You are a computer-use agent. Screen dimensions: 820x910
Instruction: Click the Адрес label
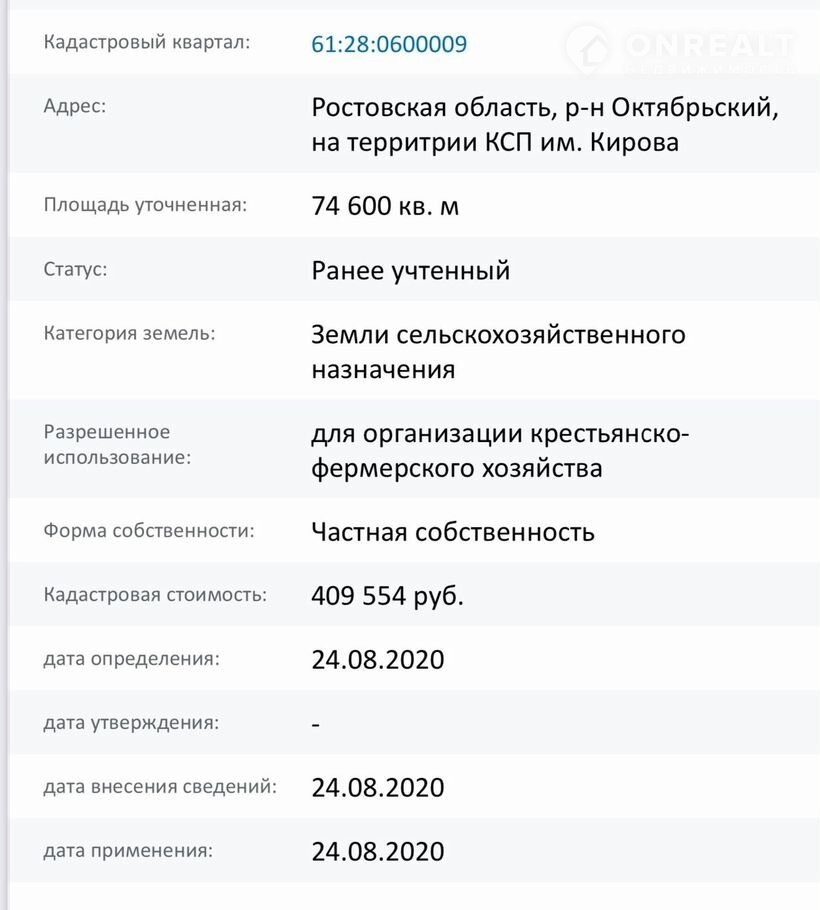74,106
